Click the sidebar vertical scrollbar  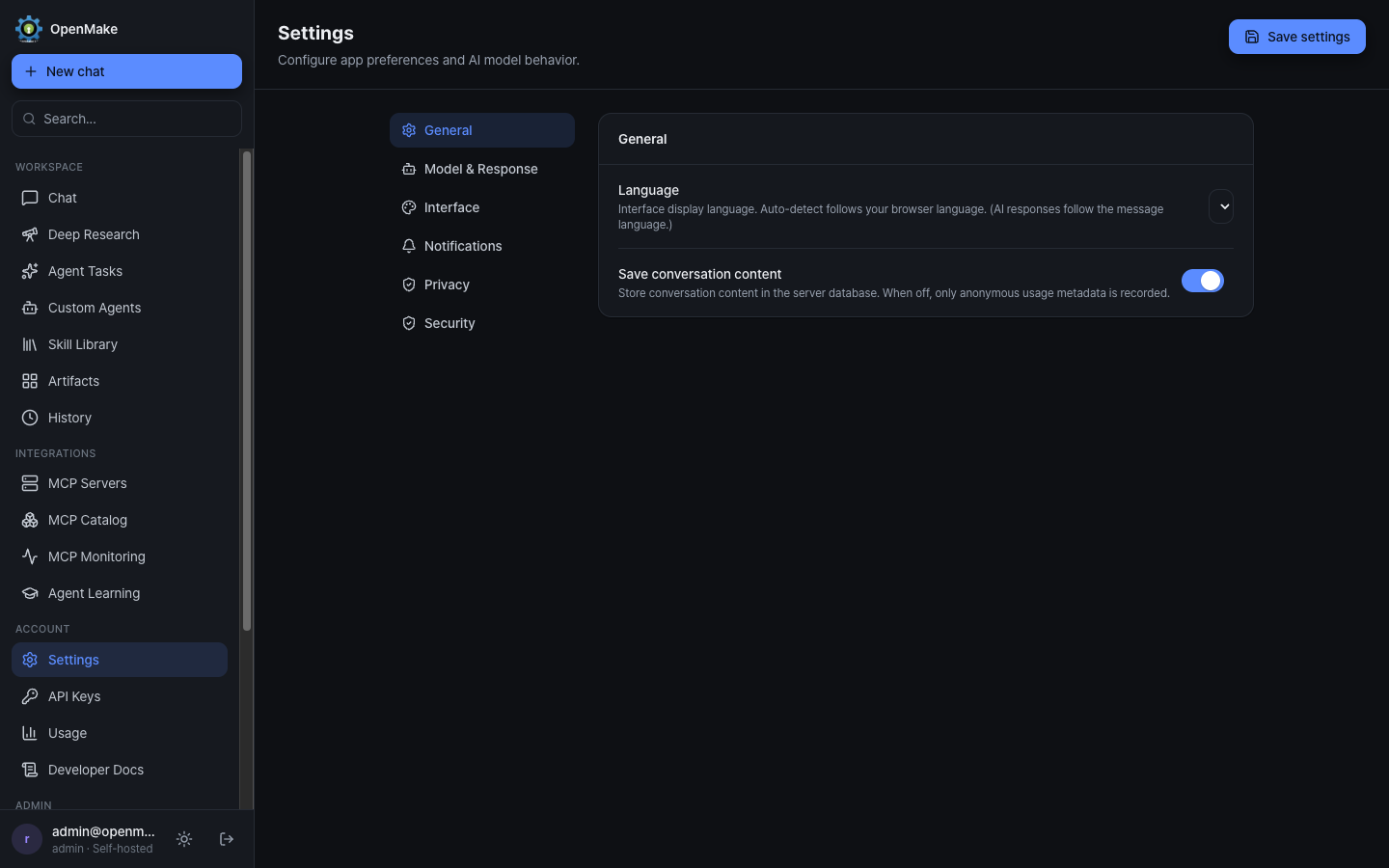tap(247, 391)
